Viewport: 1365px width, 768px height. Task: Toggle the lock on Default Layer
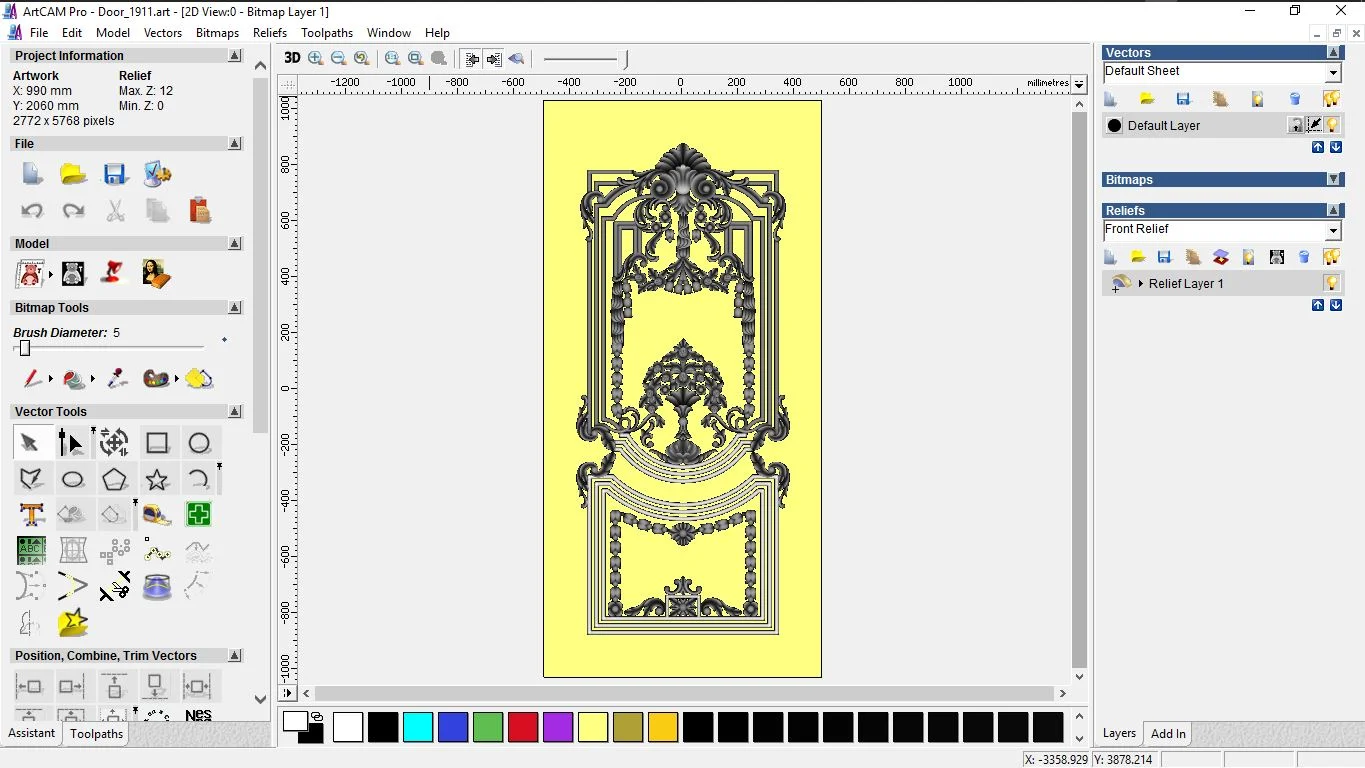click(x=1297, y=124)
